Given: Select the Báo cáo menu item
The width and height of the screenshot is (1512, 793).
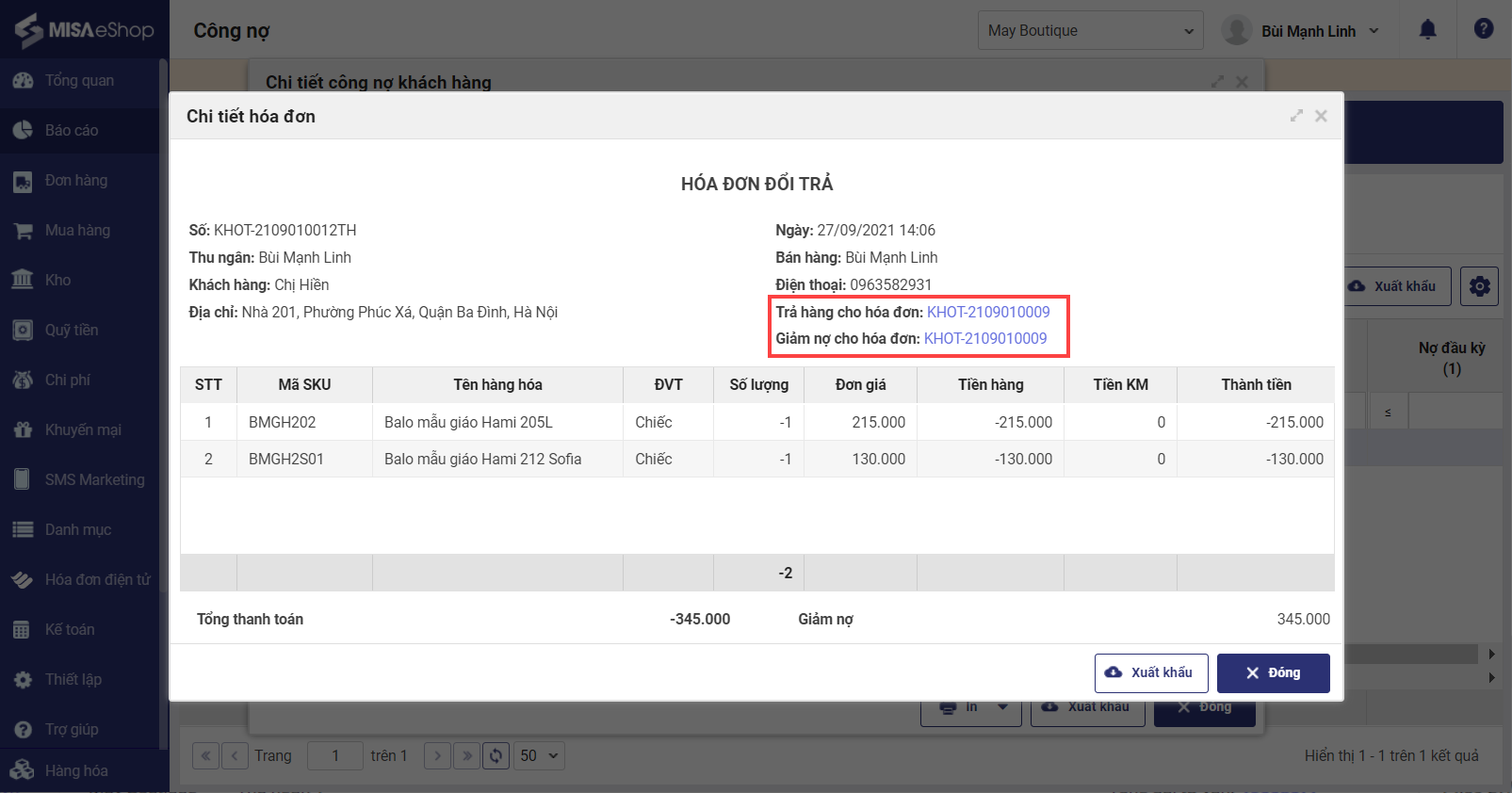Looking at the screenshot, I should [79, 130].
